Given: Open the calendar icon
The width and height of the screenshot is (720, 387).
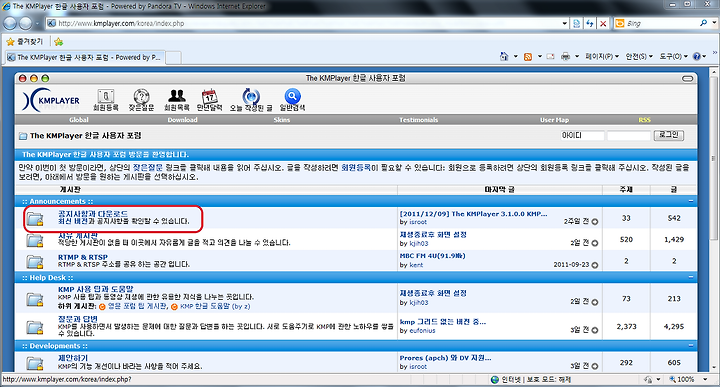Looking at the screenshot, I should tap(209, 96).
